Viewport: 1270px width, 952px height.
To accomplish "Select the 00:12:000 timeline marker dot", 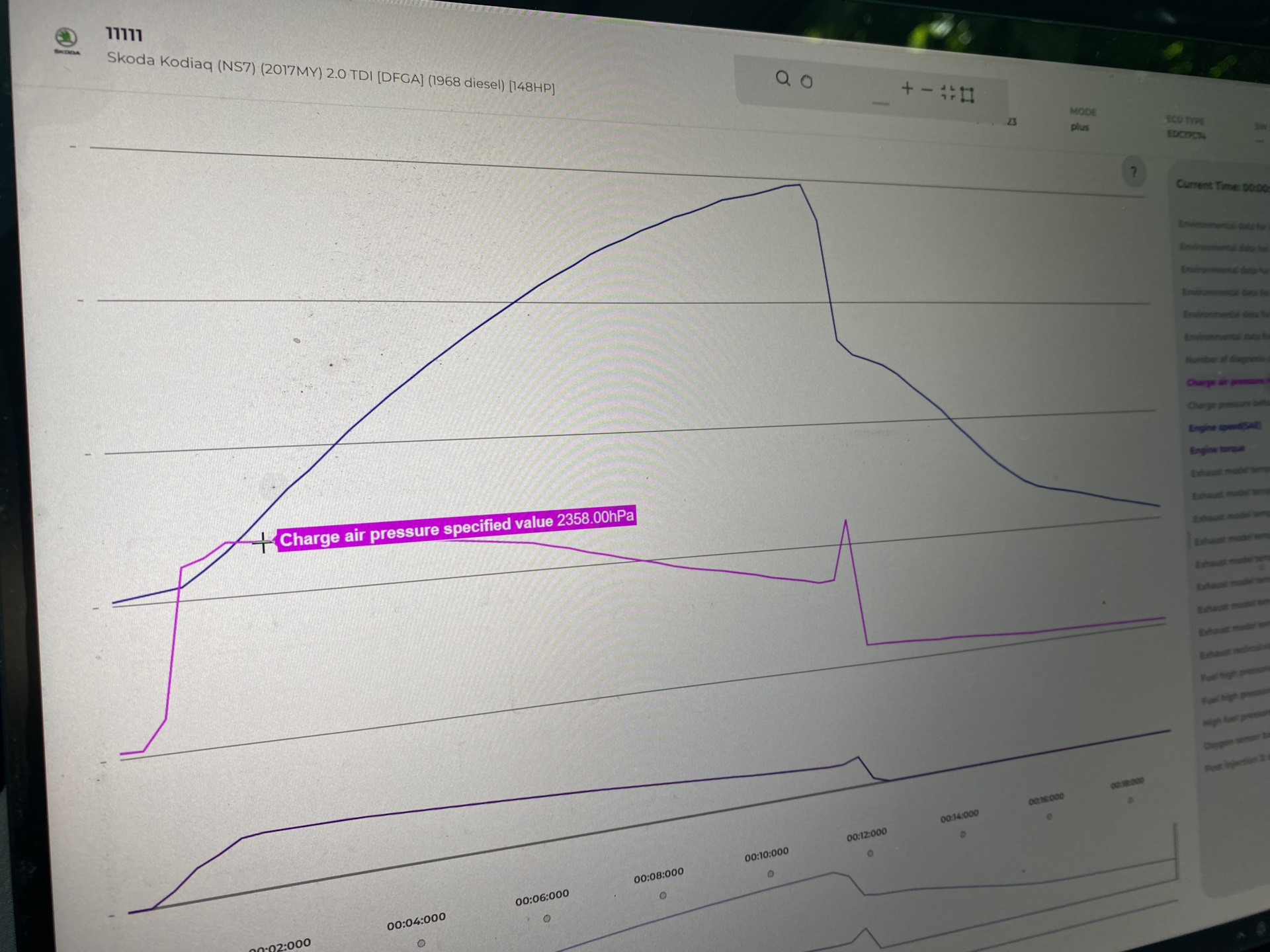I will click(870, 853).
